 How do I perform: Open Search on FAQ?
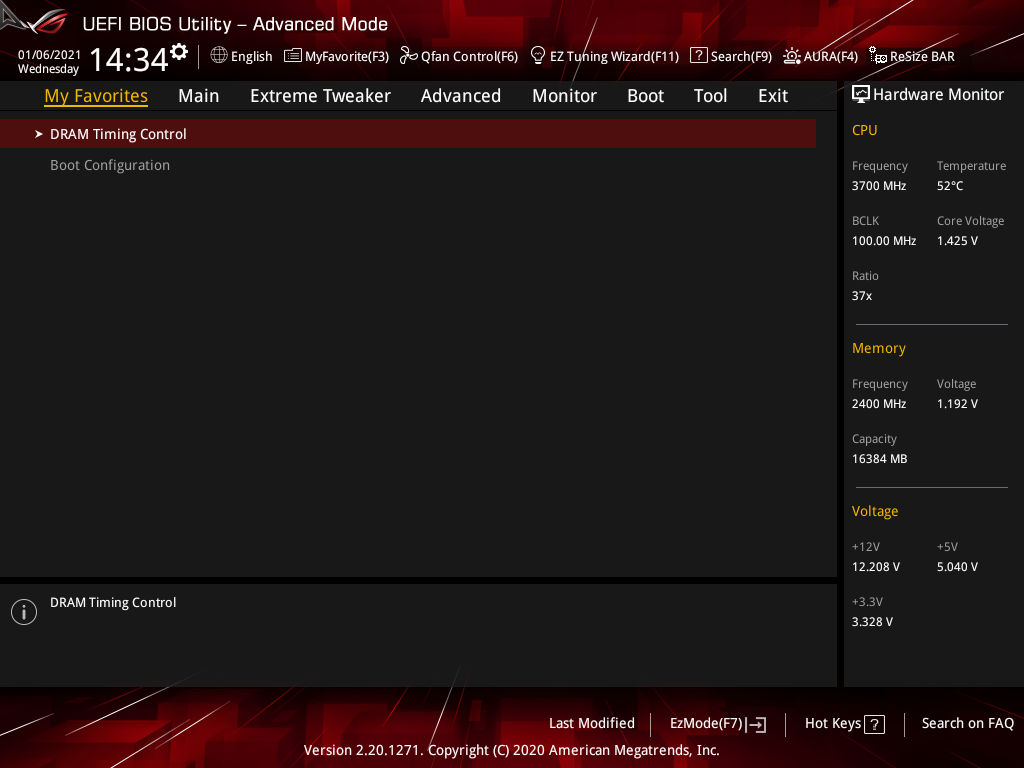pyautogui.click(x=967, y=724)
